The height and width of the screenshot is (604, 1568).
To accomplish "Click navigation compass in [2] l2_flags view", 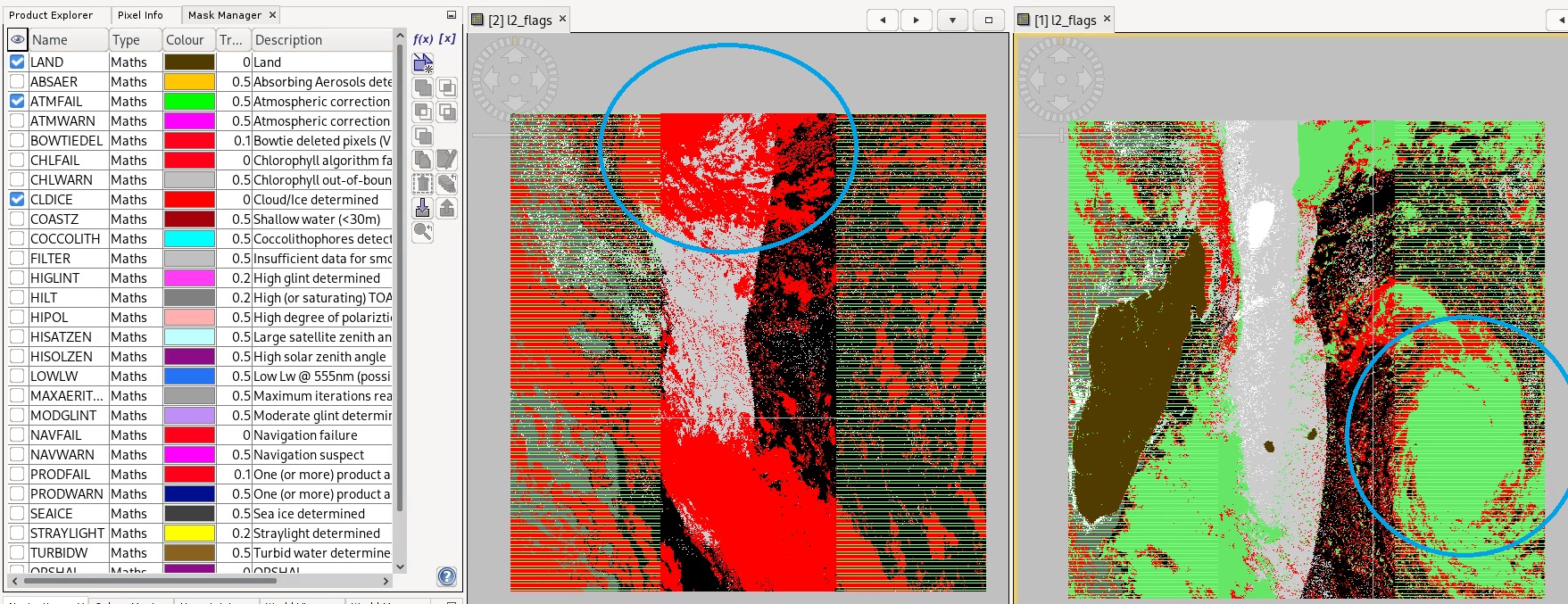I will (515, 79).
